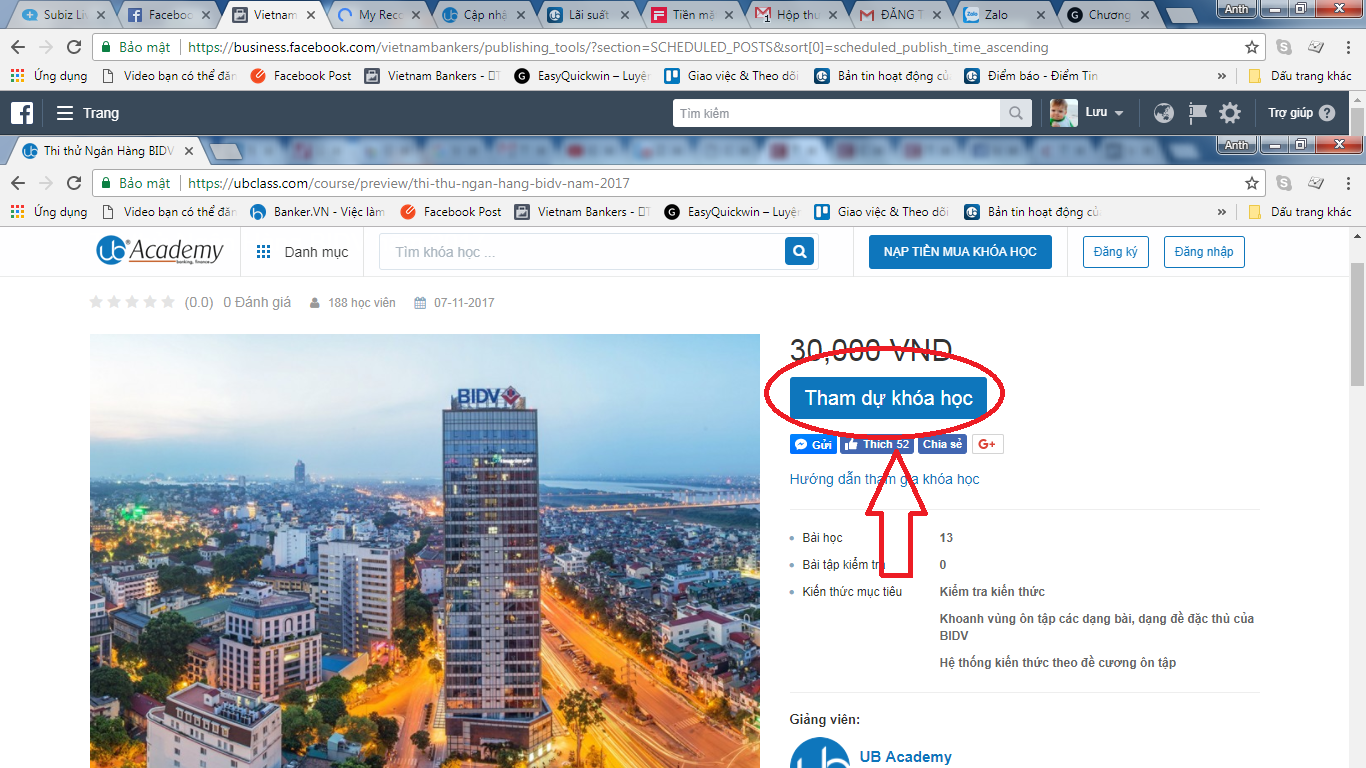Click the 188 học viên text
The height and width of the screenshot is (768, 1366).
(x=361, y=303)
